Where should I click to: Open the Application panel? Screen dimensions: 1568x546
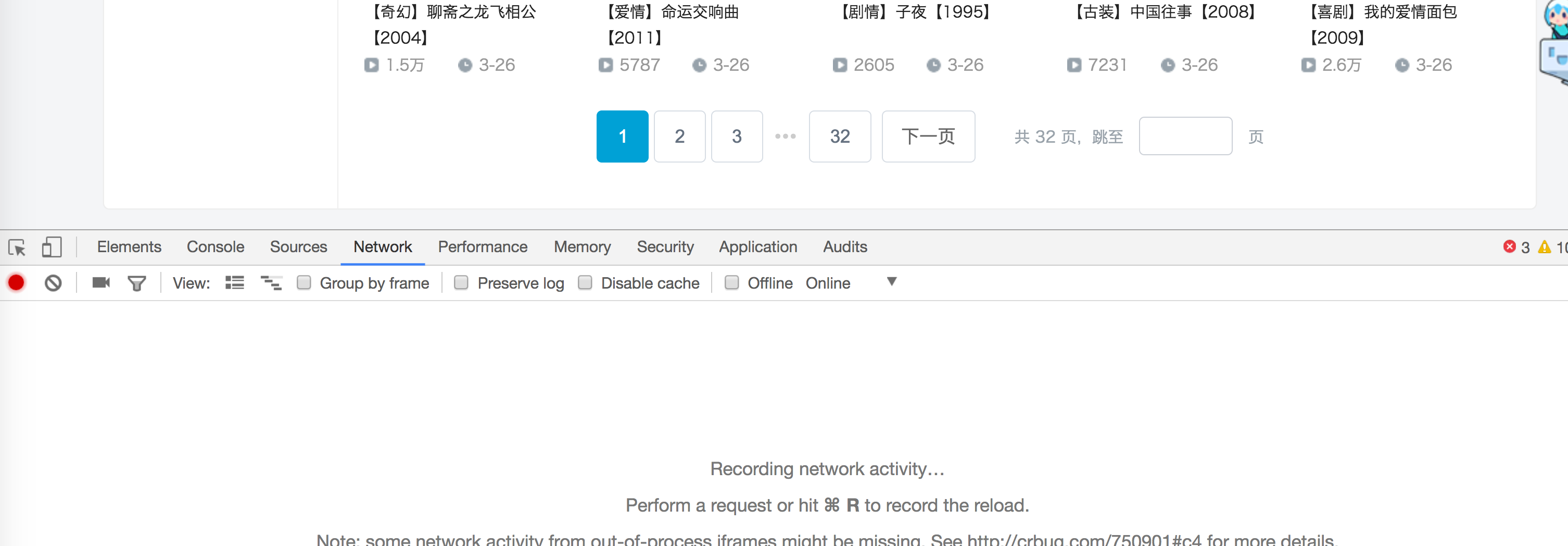click(758, 247)
